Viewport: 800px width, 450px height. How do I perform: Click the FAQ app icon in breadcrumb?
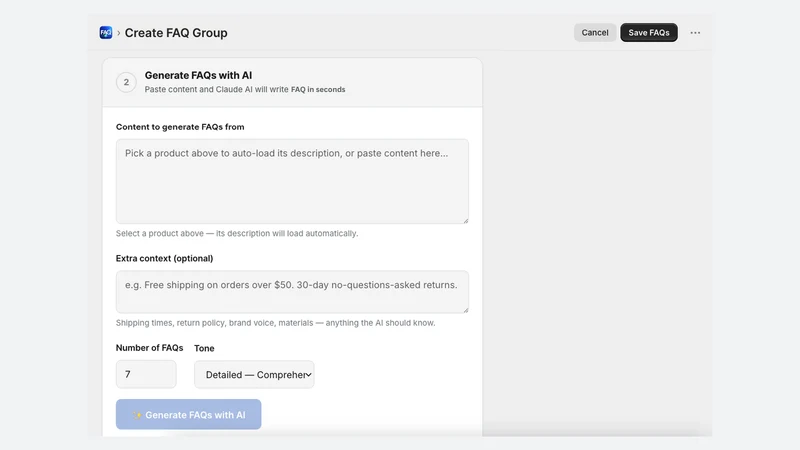pyautogui.click(x=106, y=33)
